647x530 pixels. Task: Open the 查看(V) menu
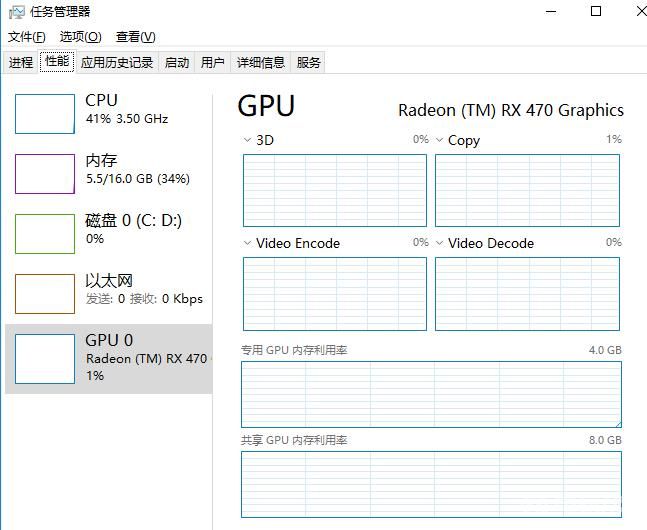pos(136,37)
